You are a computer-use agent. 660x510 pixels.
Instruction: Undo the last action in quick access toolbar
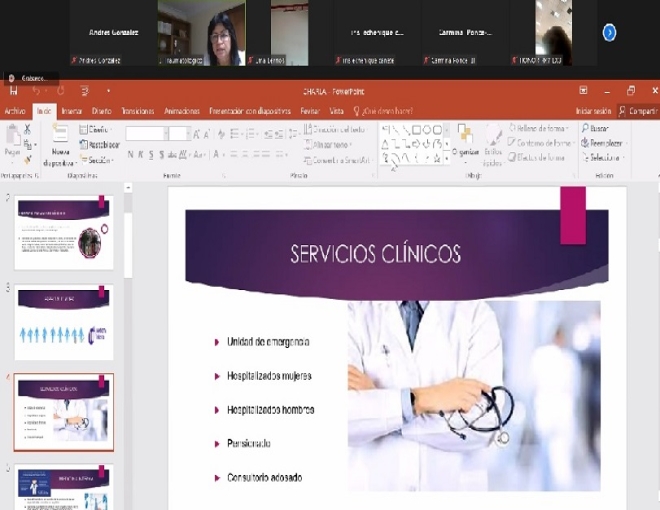click(36, 90)
